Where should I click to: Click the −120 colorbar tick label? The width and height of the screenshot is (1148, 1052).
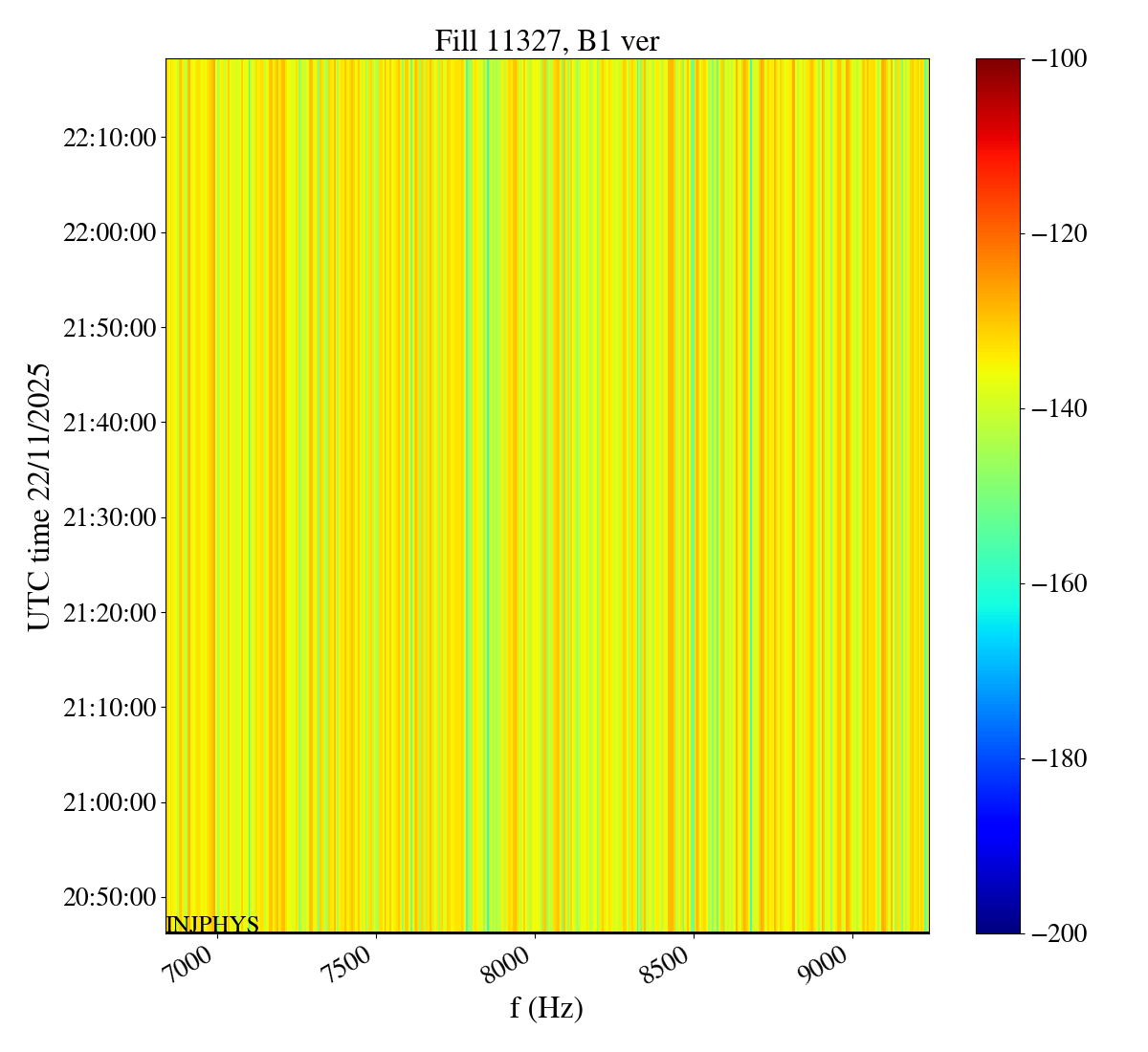click(x=1060, y=234)
